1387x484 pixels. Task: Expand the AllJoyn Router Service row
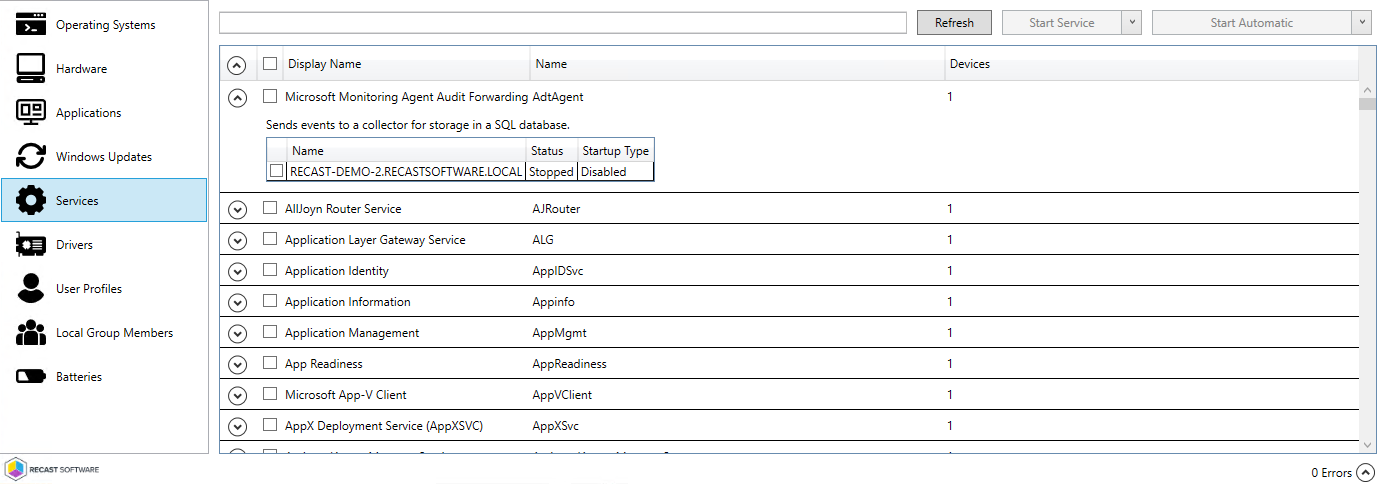pos(237,210)
